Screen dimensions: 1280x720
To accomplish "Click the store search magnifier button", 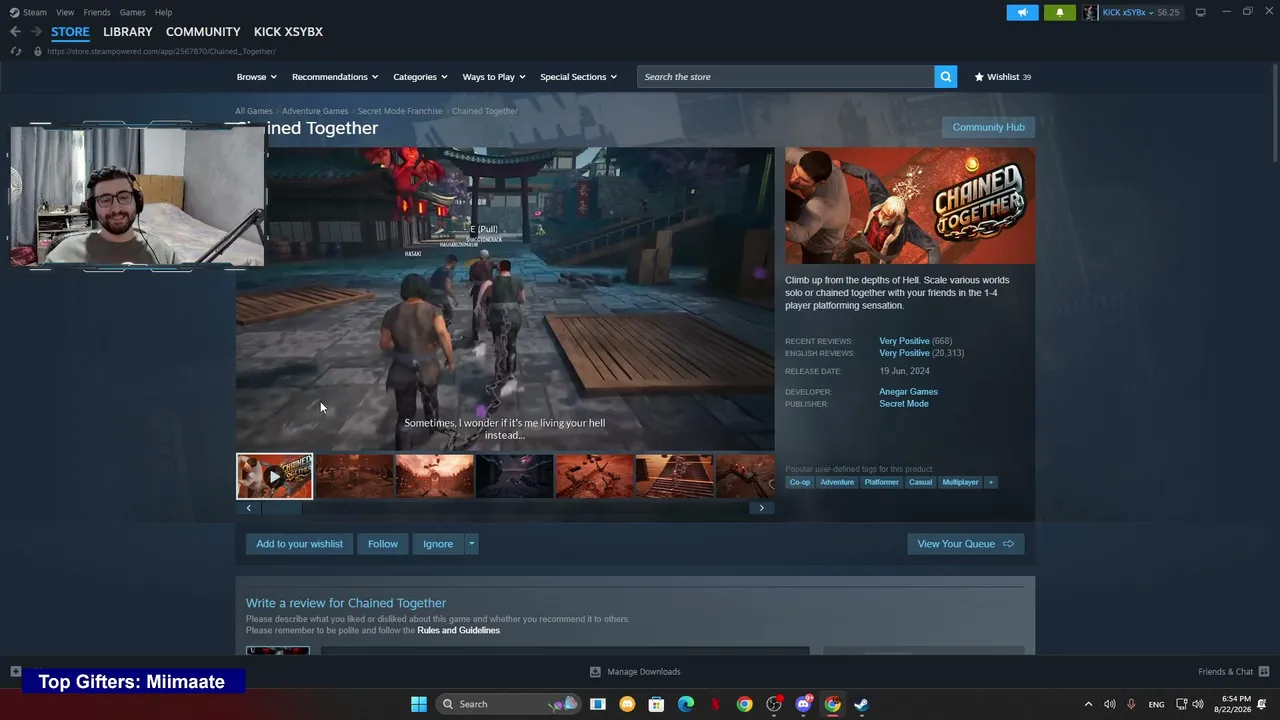I will click(945, 77).
